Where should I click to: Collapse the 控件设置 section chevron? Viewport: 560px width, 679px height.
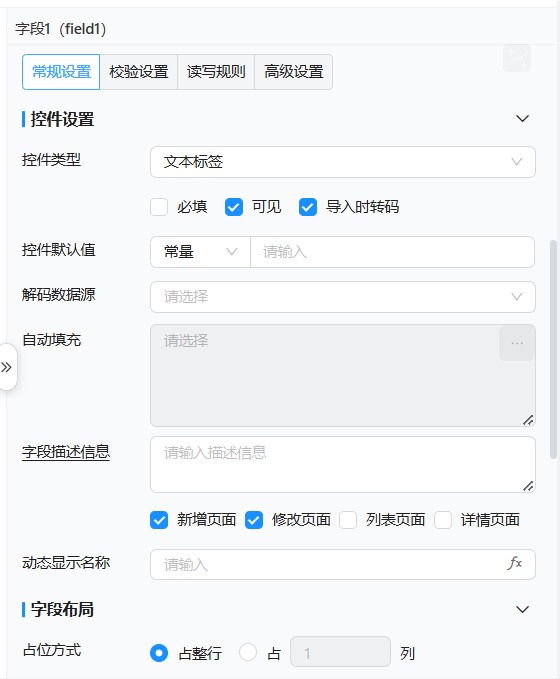coord(522,119)
